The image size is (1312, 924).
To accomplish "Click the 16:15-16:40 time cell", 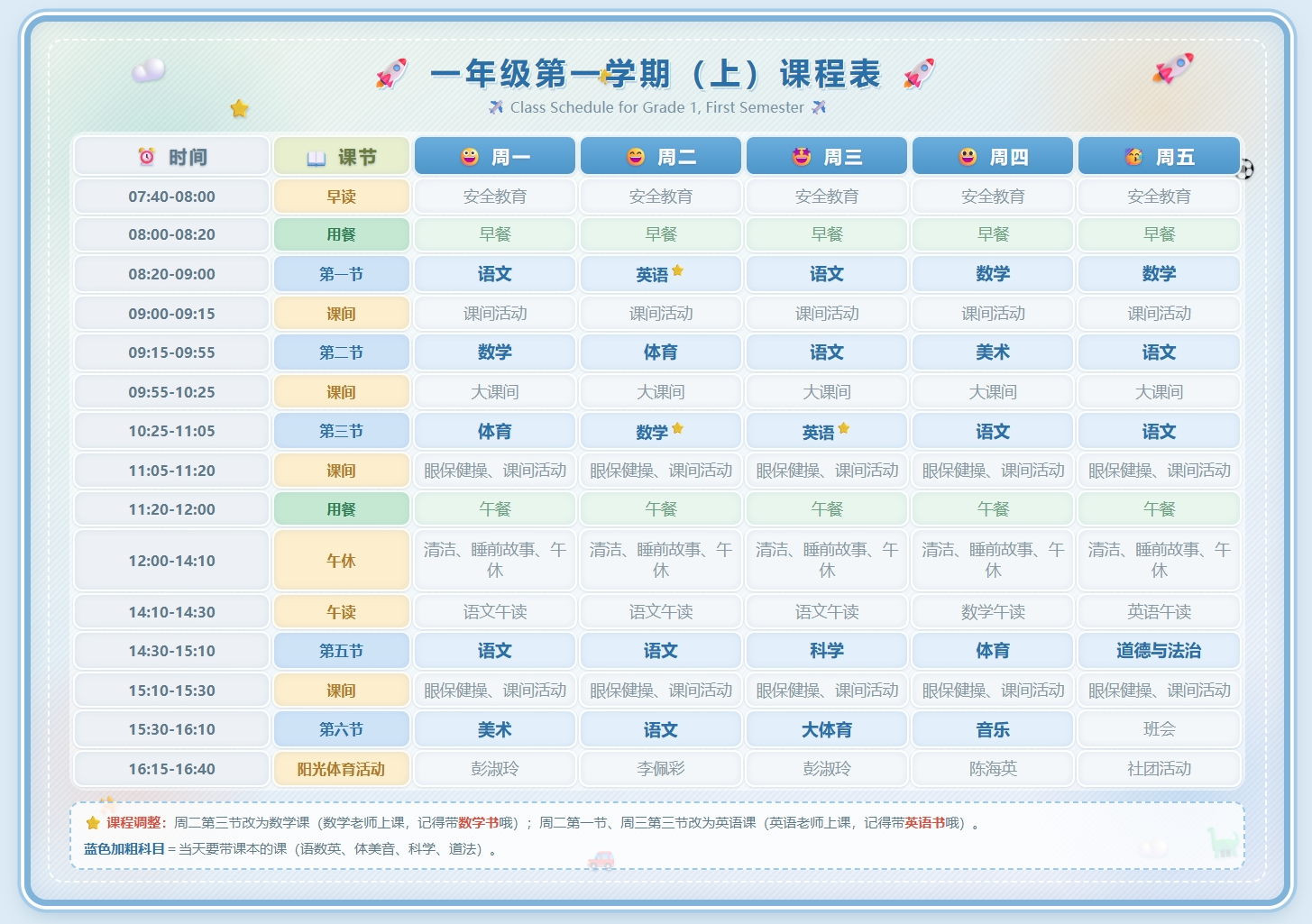I will coord(171,769).
